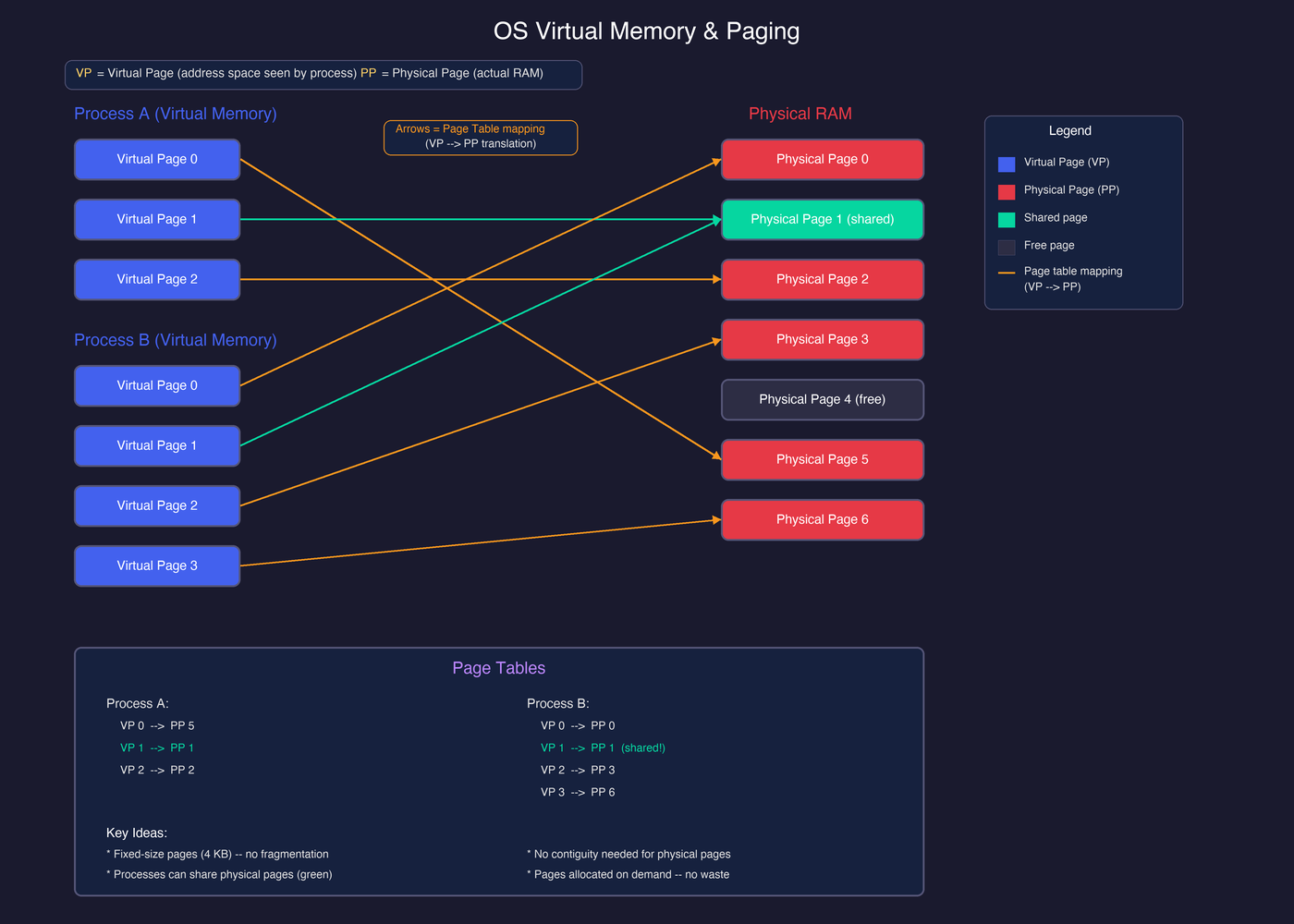Click the Physical Page (PP) legend swatch
The width and height of the screenshot is (1294, 924).
tap(1006, 189)
